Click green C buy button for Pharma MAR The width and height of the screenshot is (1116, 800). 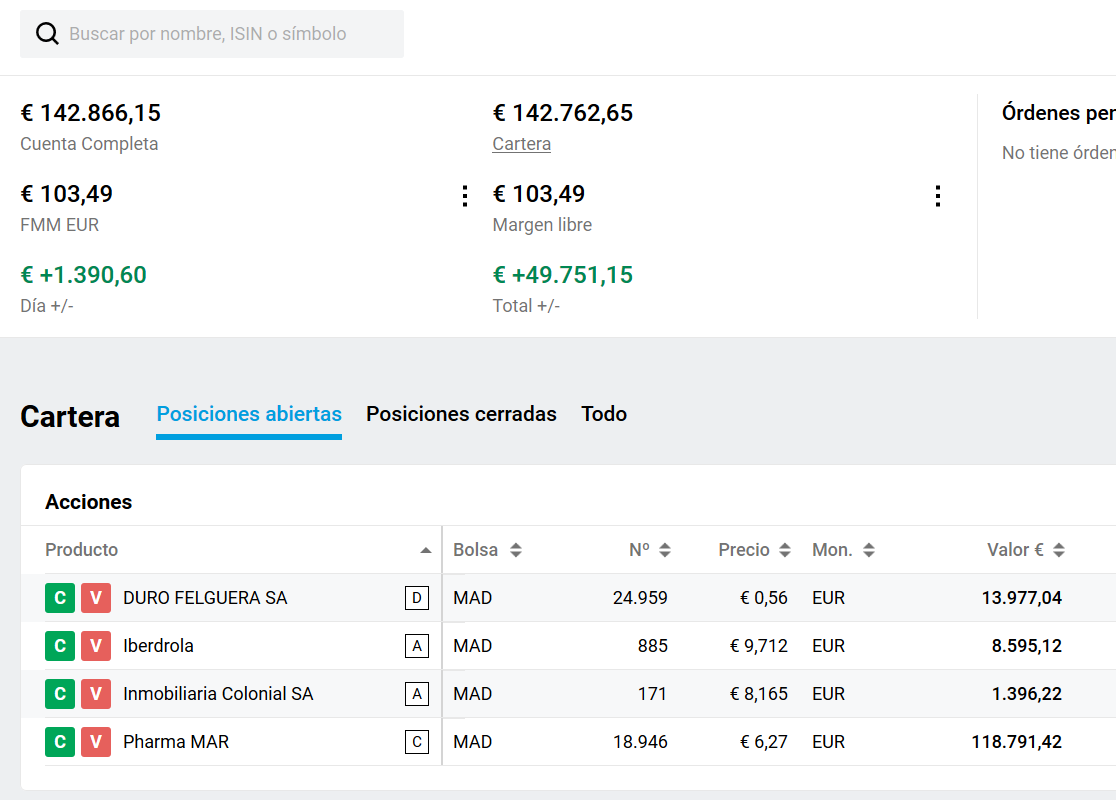pos(60,742)
